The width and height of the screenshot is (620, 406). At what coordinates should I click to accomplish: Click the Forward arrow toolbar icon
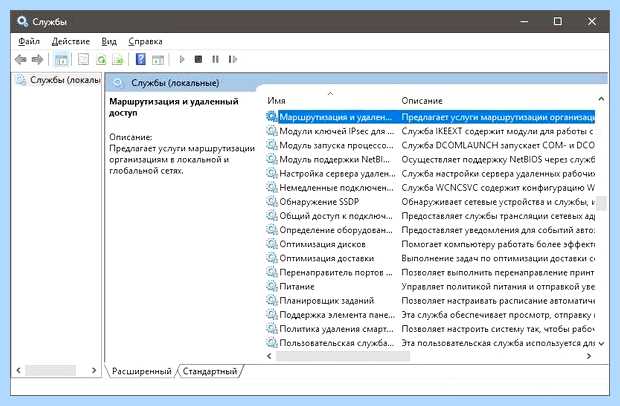[x=38, y=60]
